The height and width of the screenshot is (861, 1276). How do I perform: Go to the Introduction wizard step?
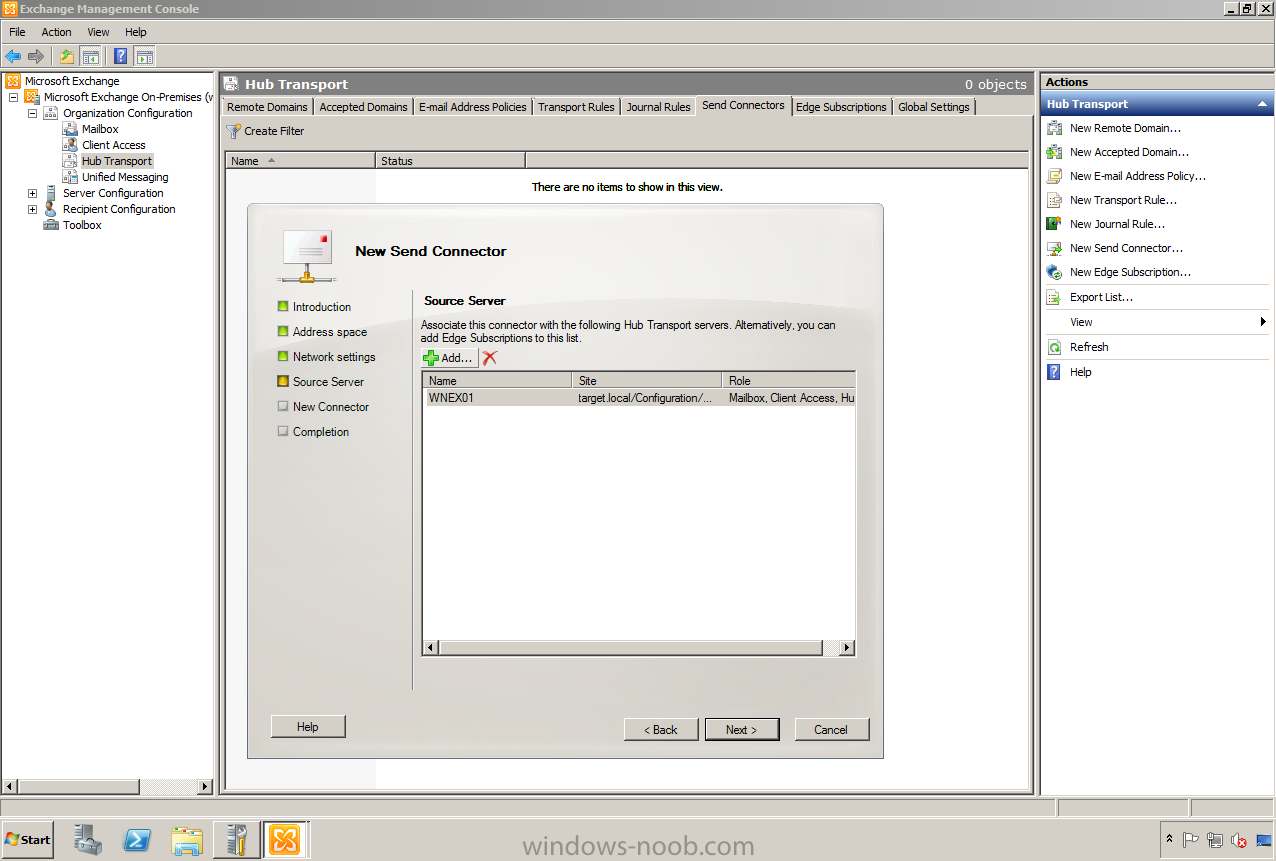click(x=322, y=307)
